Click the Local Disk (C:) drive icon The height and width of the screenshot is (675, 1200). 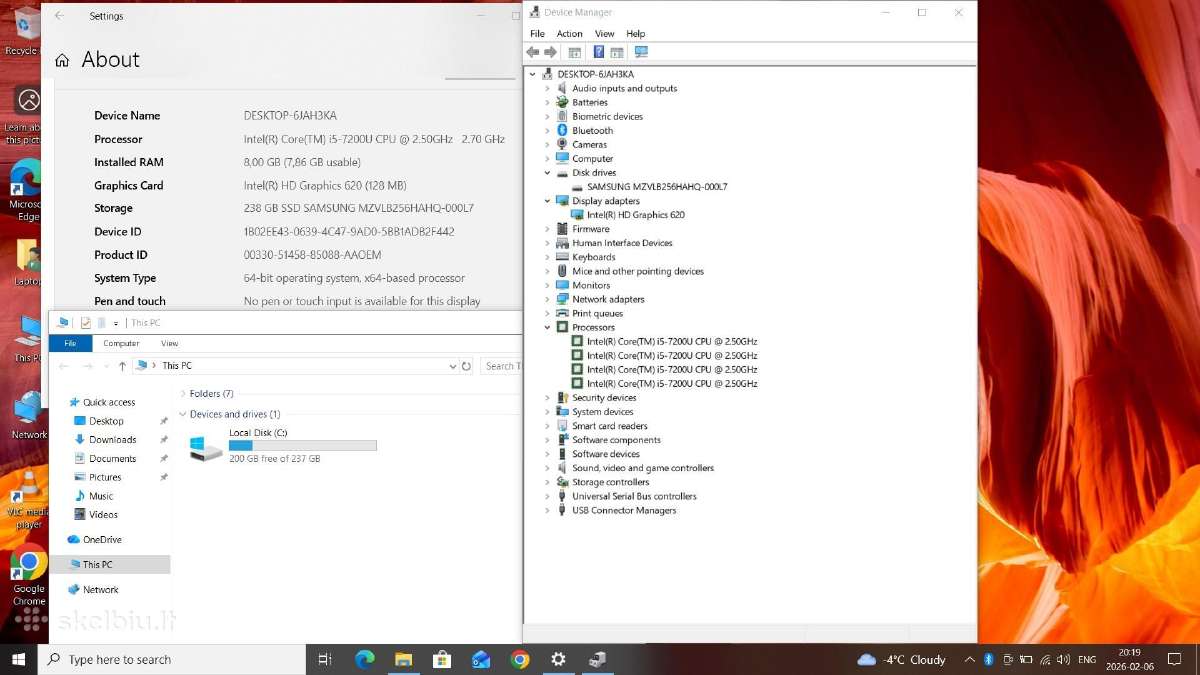(205, 447)
